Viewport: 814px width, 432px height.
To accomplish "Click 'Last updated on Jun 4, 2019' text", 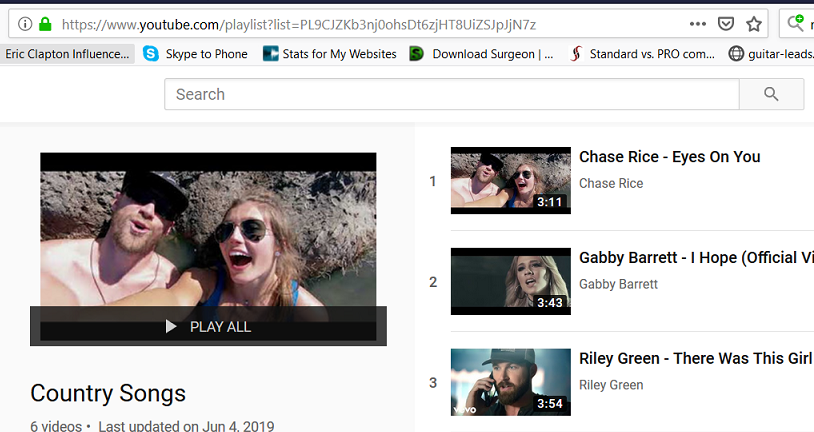I will pyautogui.click(x=186, y=426).
